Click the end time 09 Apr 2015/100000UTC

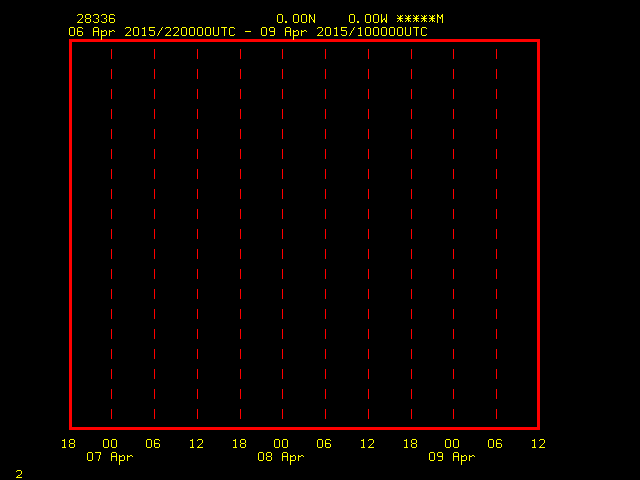344,32
